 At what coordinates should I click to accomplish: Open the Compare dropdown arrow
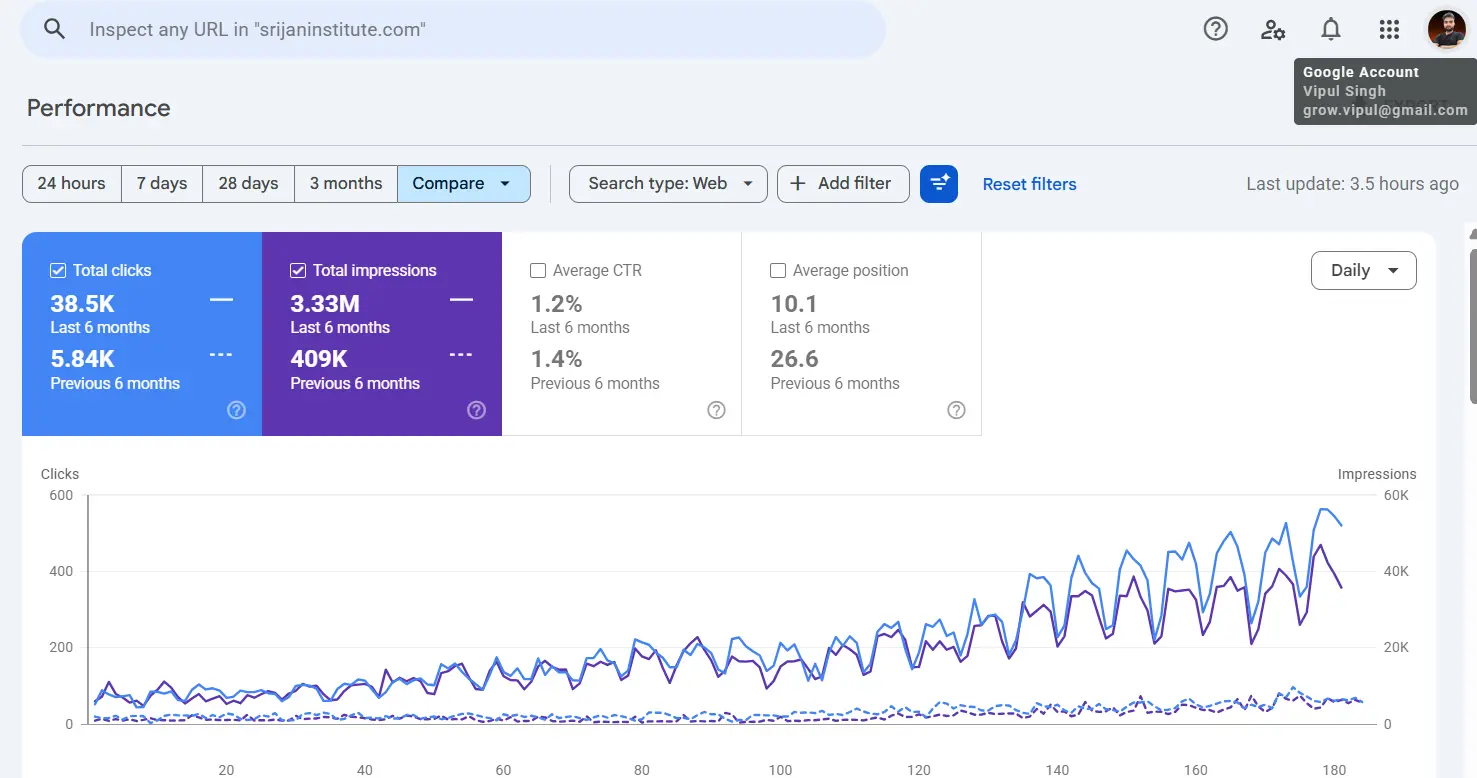tap(505, 184)
